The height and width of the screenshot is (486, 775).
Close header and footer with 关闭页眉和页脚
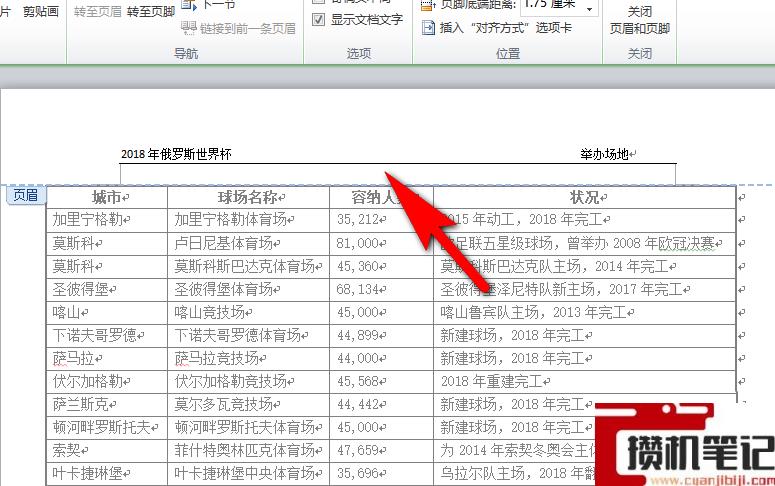639,20
